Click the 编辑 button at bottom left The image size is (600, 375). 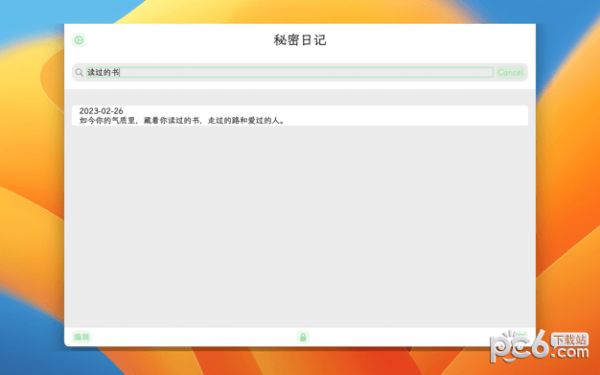(82, 337)
